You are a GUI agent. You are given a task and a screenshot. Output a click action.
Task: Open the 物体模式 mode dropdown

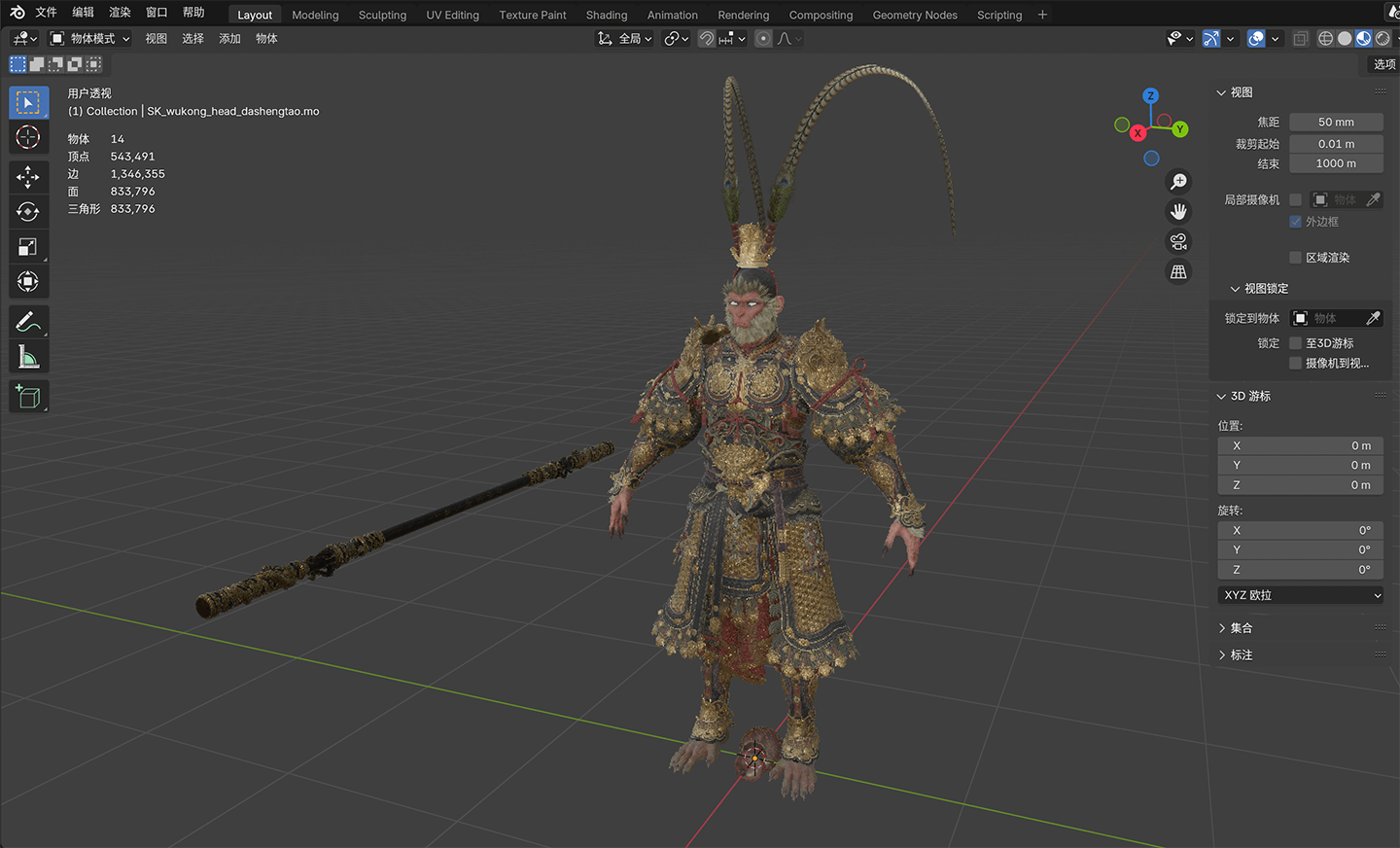(90, 39)
